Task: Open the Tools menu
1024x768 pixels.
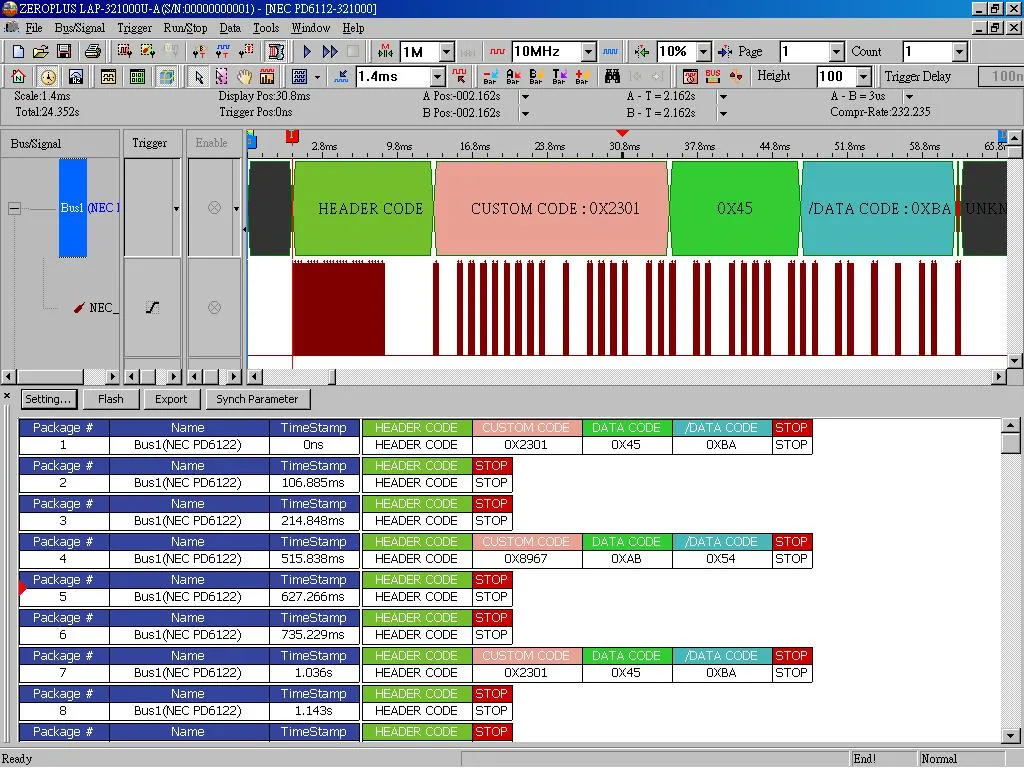Action: click(266, 28)
